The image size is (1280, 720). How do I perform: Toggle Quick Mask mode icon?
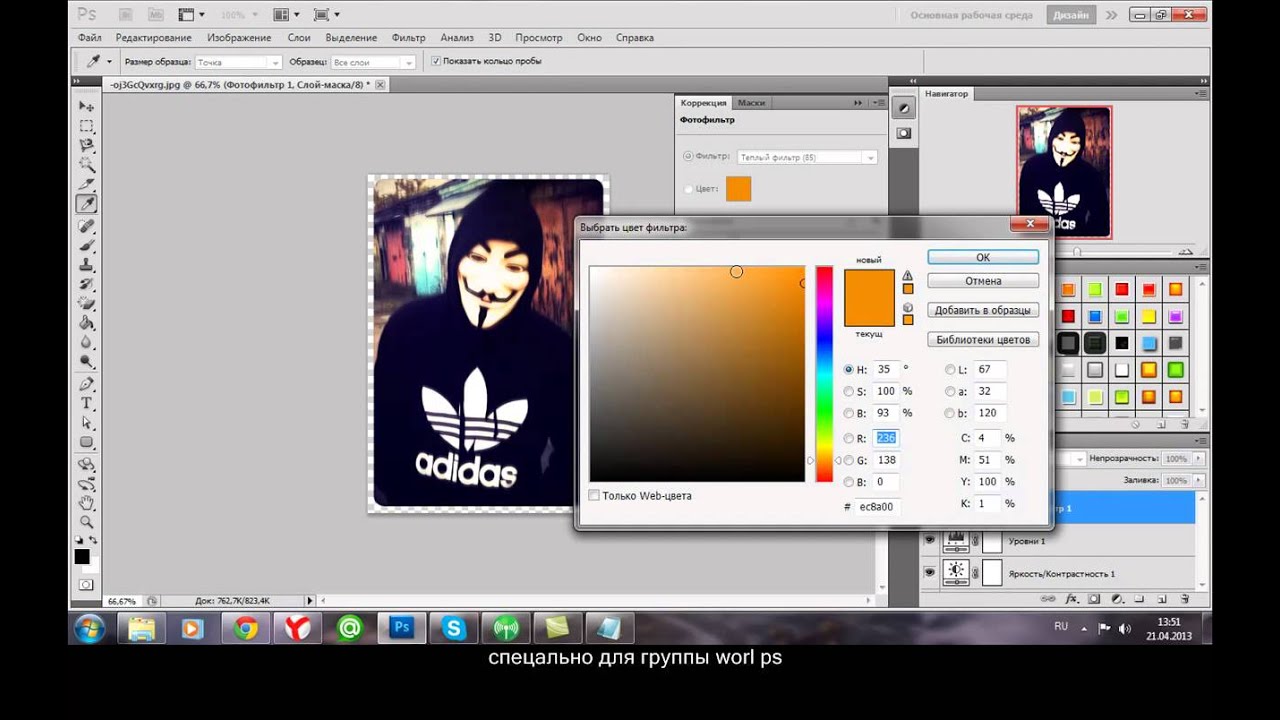86,584
